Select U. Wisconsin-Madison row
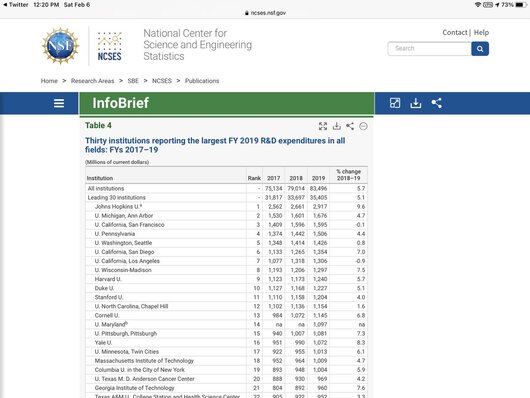Screen dimensions: 530x398 click(x=226, y=270)
